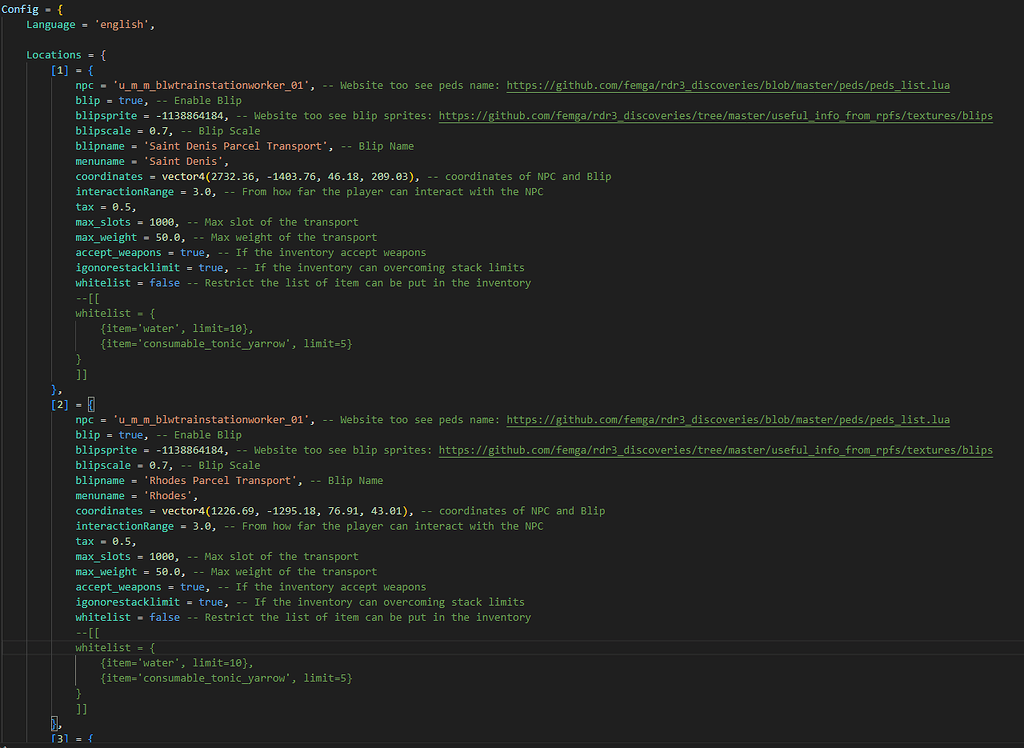Click the Config keyword on the first line
Screen dimensions: 1024x748
[x=20, y=9]
